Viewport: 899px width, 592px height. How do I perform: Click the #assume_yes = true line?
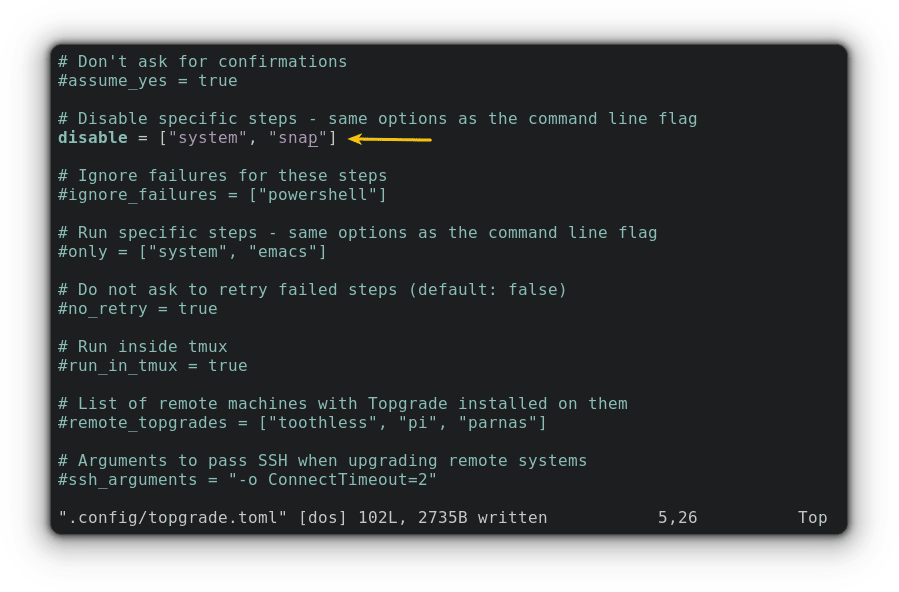(x=147, y=81)
